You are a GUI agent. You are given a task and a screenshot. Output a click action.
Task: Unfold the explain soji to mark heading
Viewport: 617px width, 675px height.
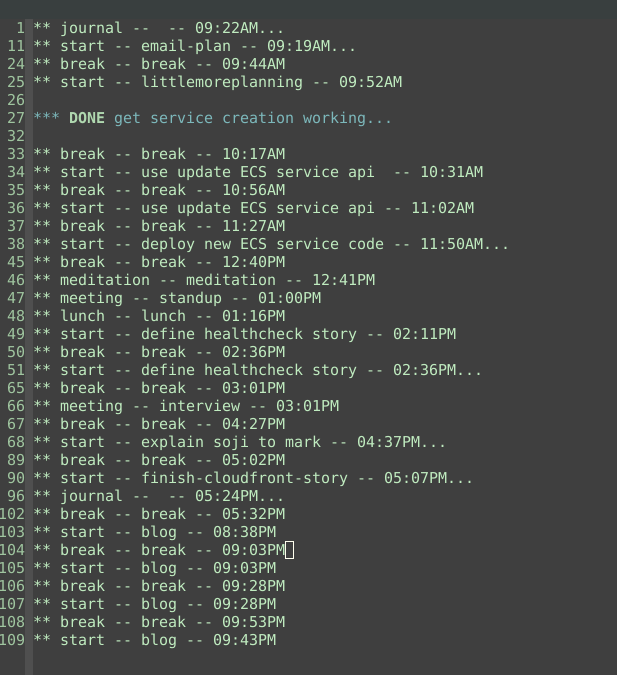(x=239, y=442)
